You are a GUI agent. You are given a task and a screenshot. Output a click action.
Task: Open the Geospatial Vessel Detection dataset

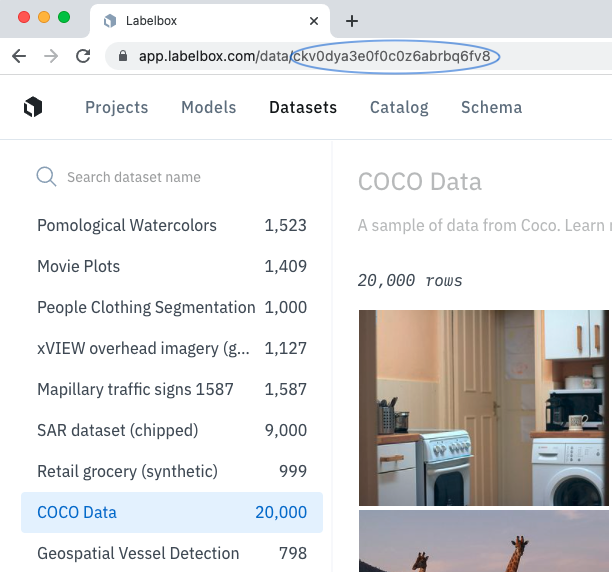[x=172, y=553]
